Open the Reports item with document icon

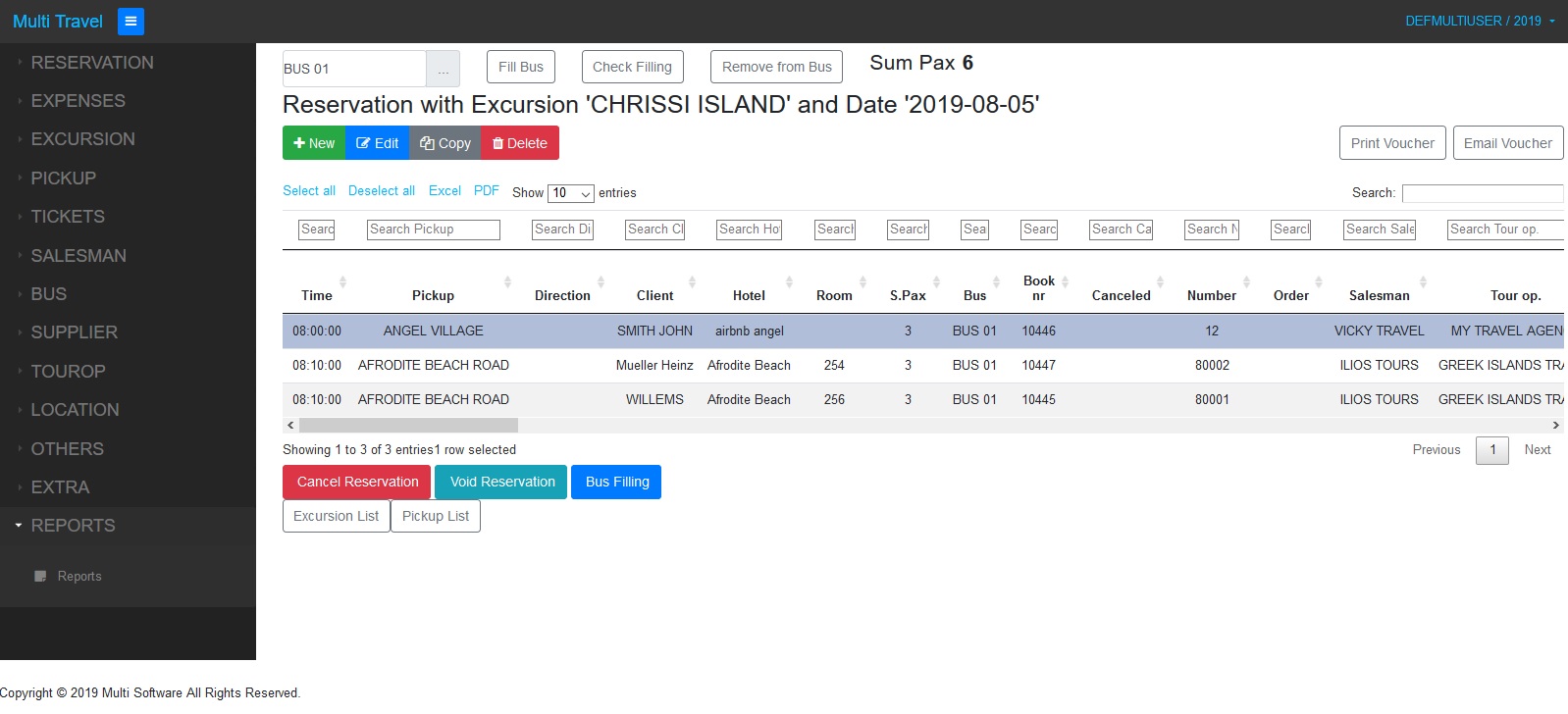78,577
